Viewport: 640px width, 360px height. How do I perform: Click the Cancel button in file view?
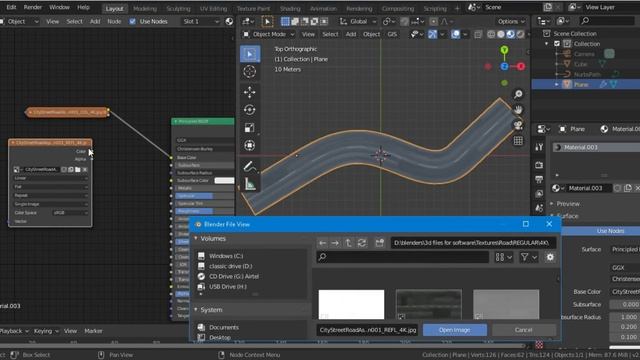point(524,330)
